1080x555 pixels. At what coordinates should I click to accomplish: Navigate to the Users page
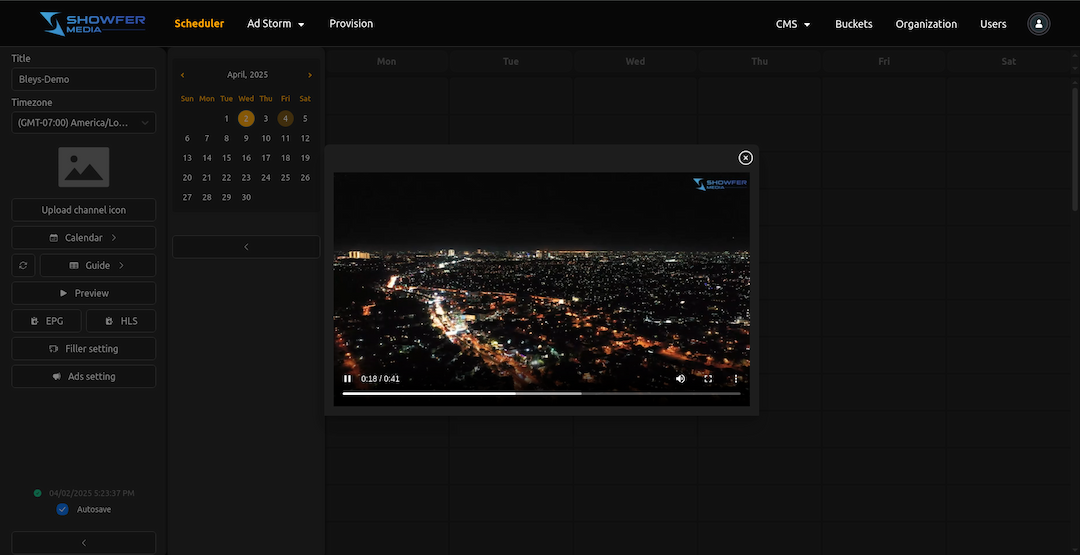(993, 24)
